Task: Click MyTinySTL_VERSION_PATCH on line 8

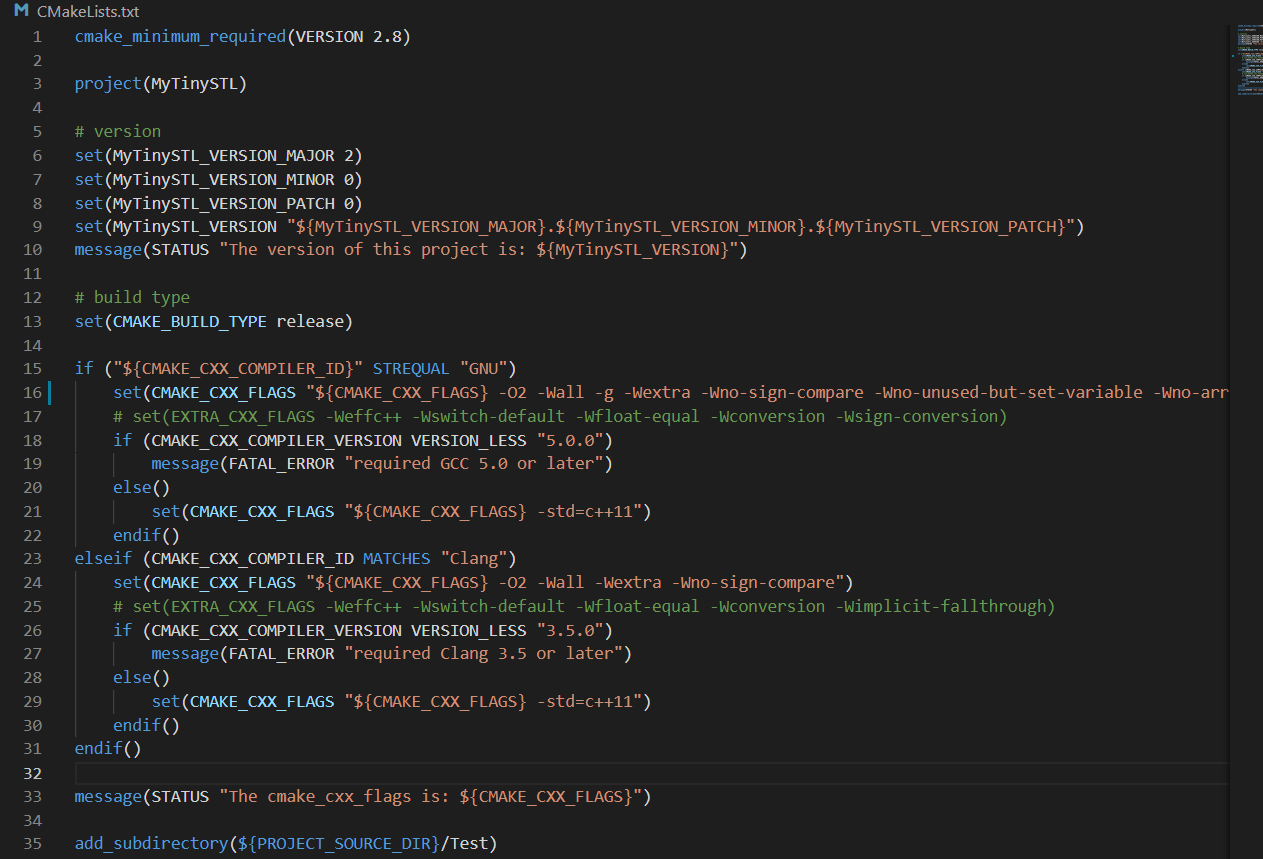Action: tap(223, 203)
